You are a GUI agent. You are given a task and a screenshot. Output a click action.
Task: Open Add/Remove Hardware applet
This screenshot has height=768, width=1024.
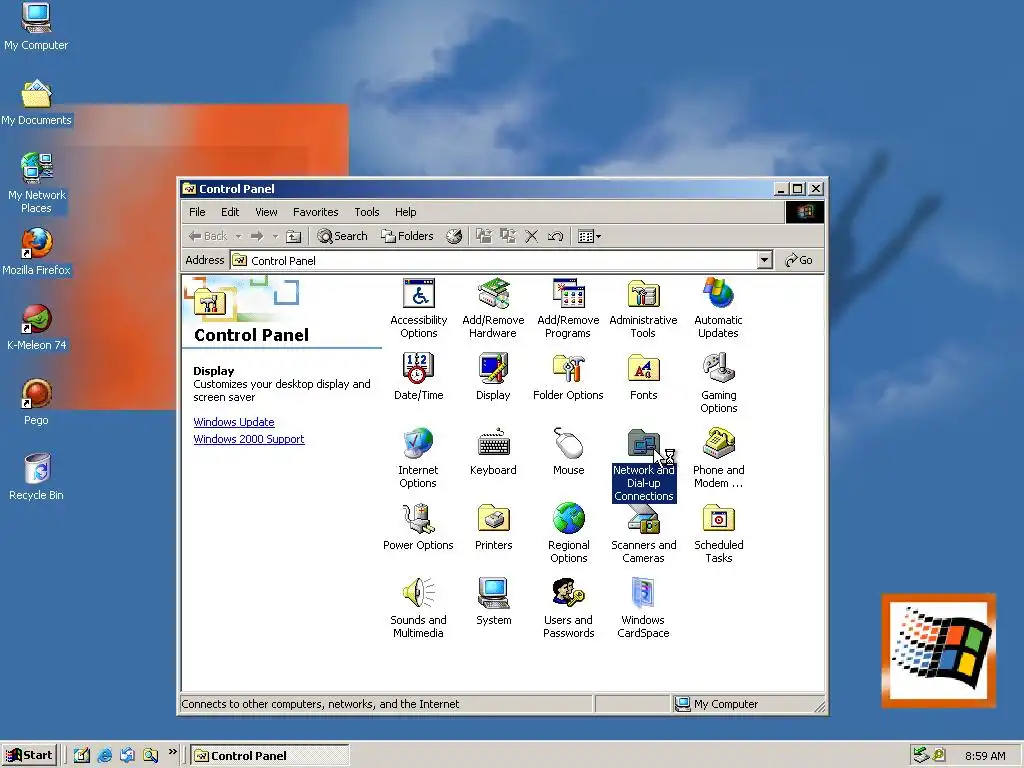point(493,308)
